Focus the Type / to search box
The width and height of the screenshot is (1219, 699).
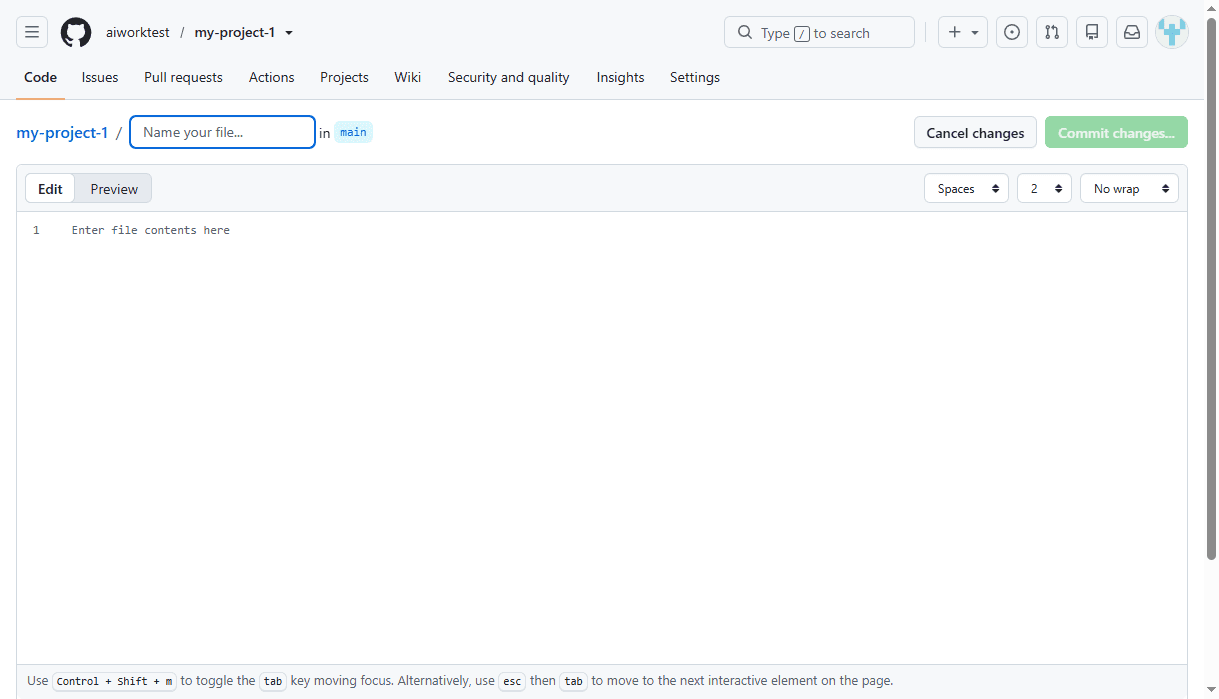819,32
